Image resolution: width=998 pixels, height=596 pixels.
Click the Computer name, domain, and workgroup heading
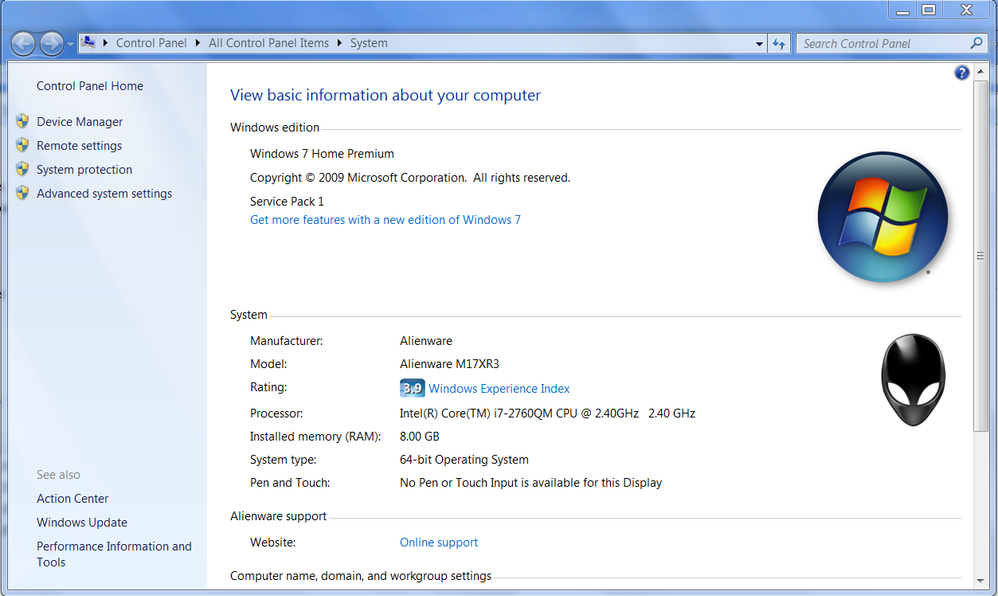point(361,576)
